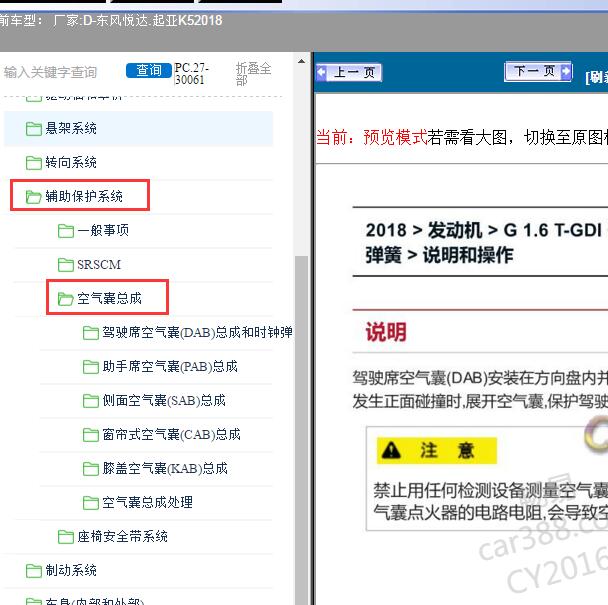Screen dimensions: 608x605
Task: Click the vehicle model text 起亚K52018
Action: (187, 20)
